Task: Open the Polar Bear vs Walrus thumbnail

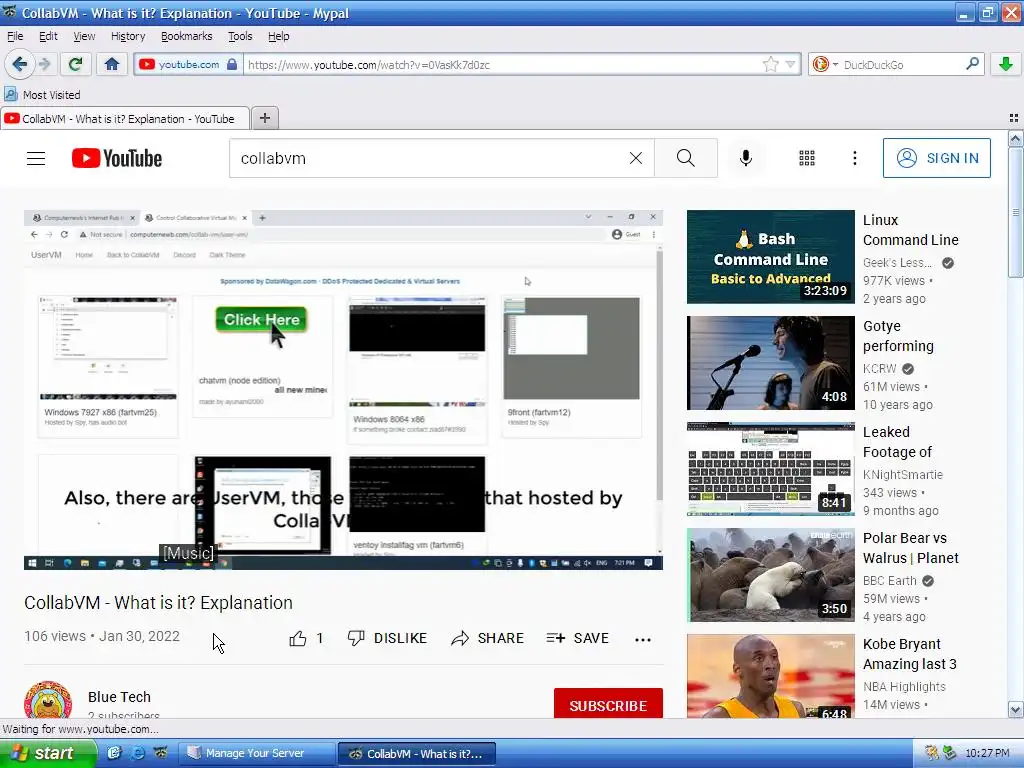Action: click(x=771, y=575)
